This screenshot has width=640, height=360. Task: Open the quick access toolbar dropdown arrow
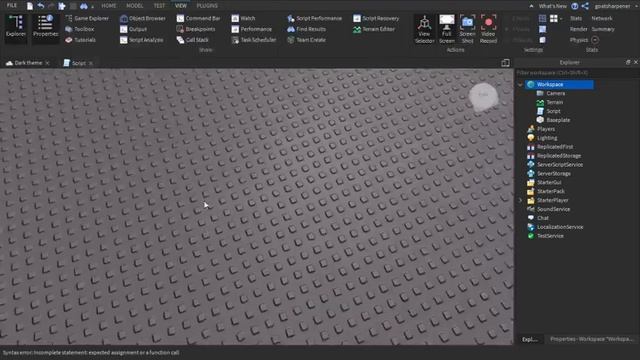pos(93,7)
